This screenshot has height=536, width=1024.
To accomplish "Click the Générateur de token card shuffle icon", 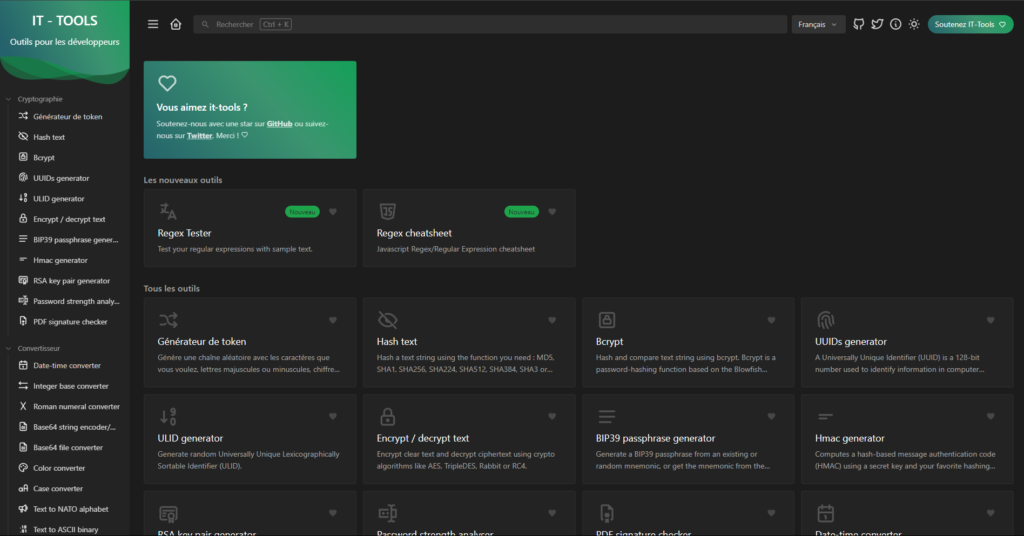I will (168, 320).
